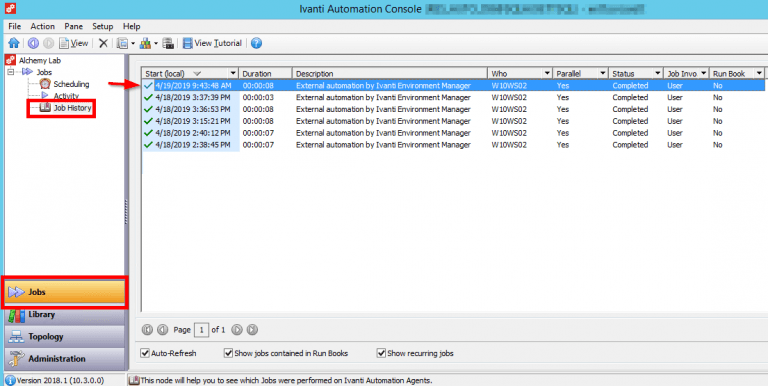Open the Scheduling tree node

coord(71,84)
